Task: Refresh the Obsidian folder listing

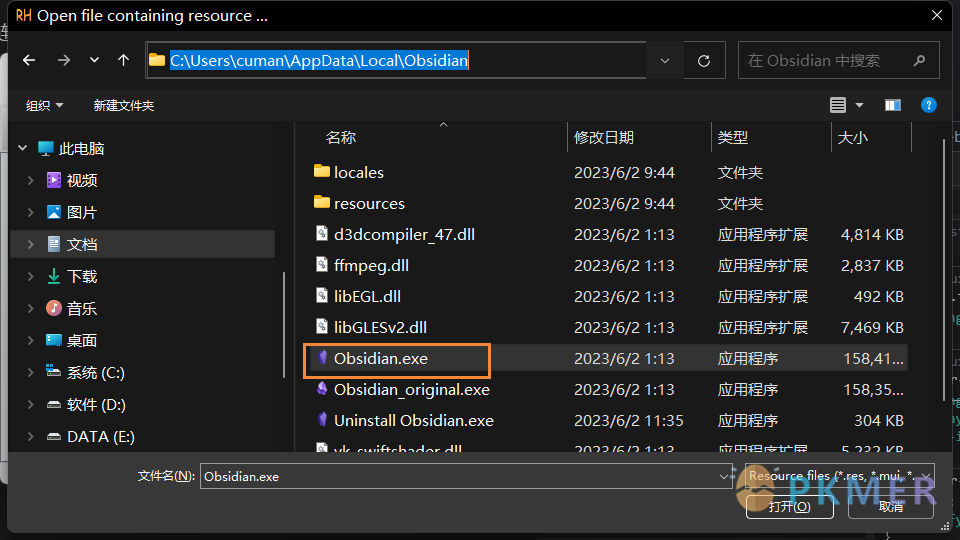Action: [704, 61]
